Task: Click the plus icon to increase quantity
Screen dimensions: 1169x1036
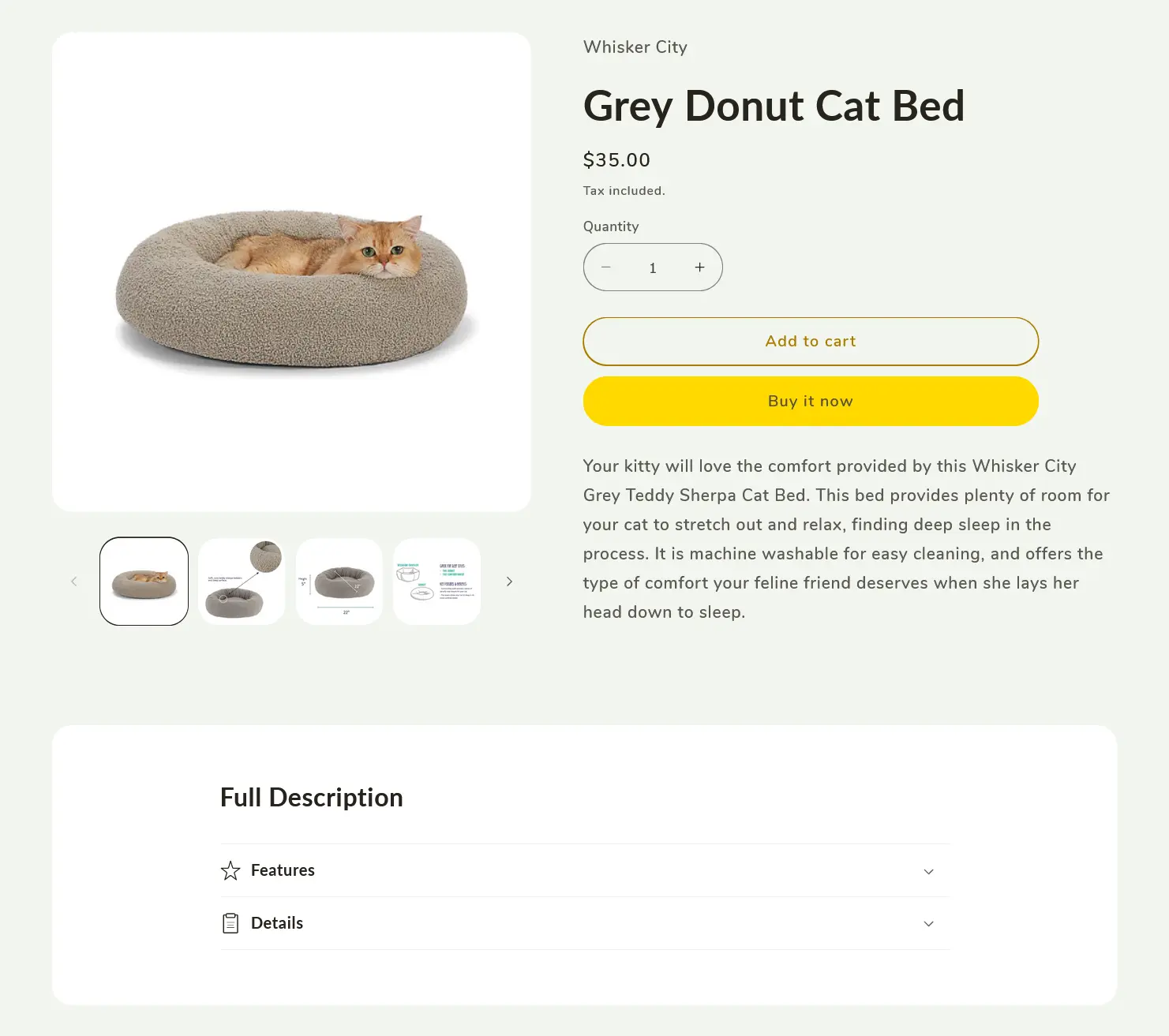Action: (x=699, y=267)
